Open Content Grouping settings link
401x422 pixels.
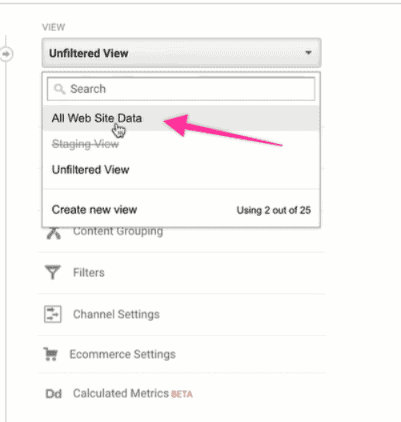click(x=118, y=231)
